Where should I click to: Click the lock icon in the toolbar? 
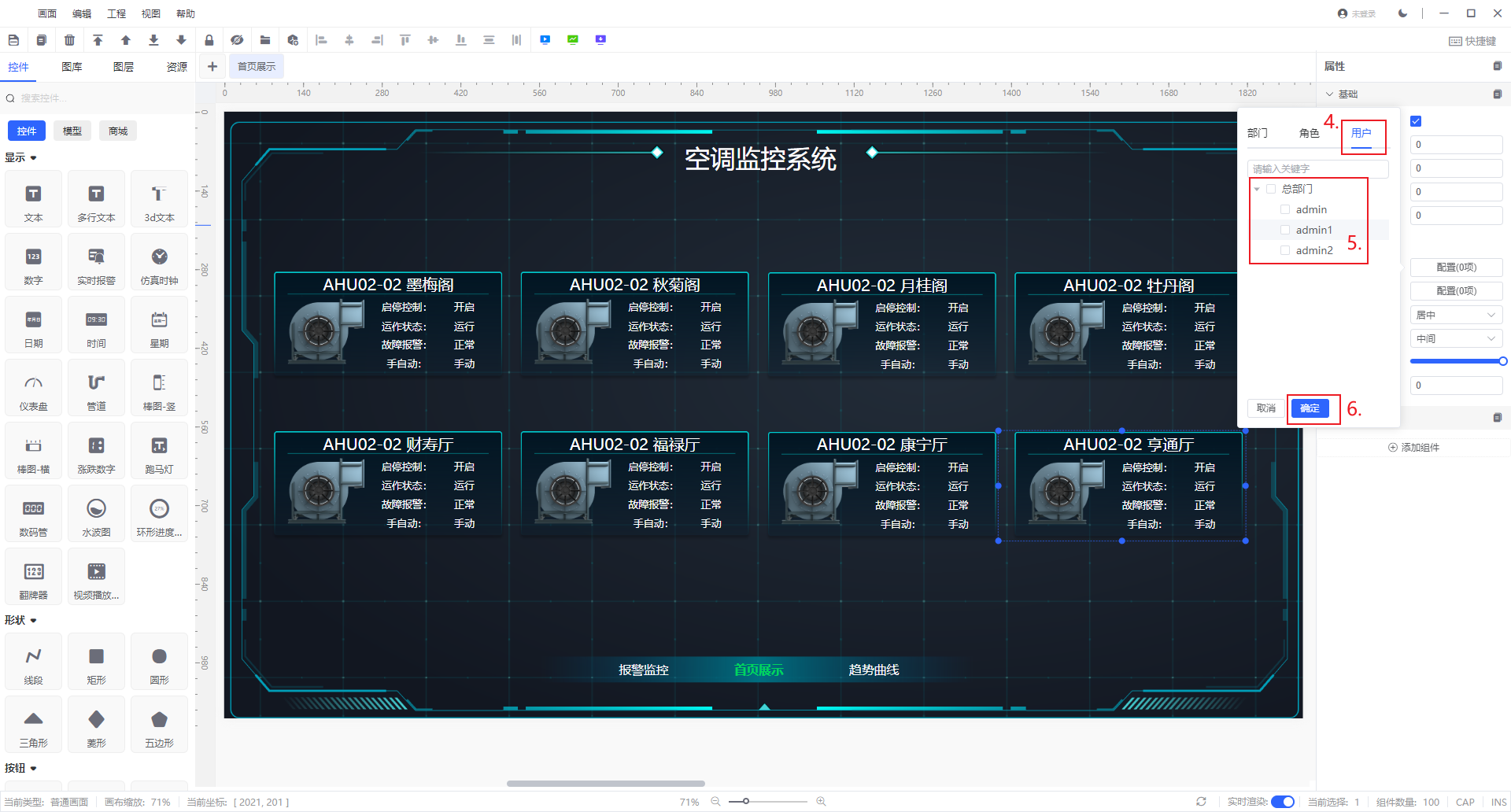pos(209,40)
